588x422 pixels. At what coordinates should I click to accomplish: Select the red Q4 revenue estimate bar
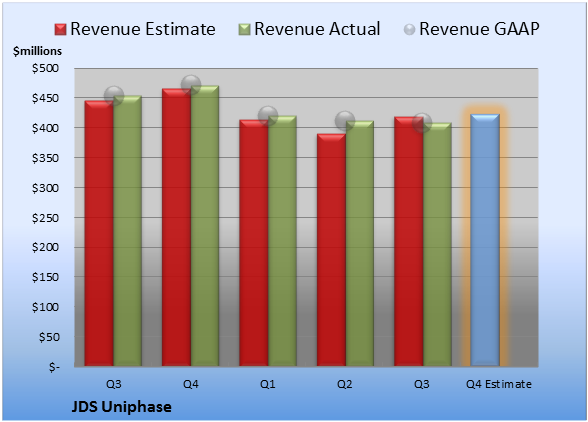point(176,227)
